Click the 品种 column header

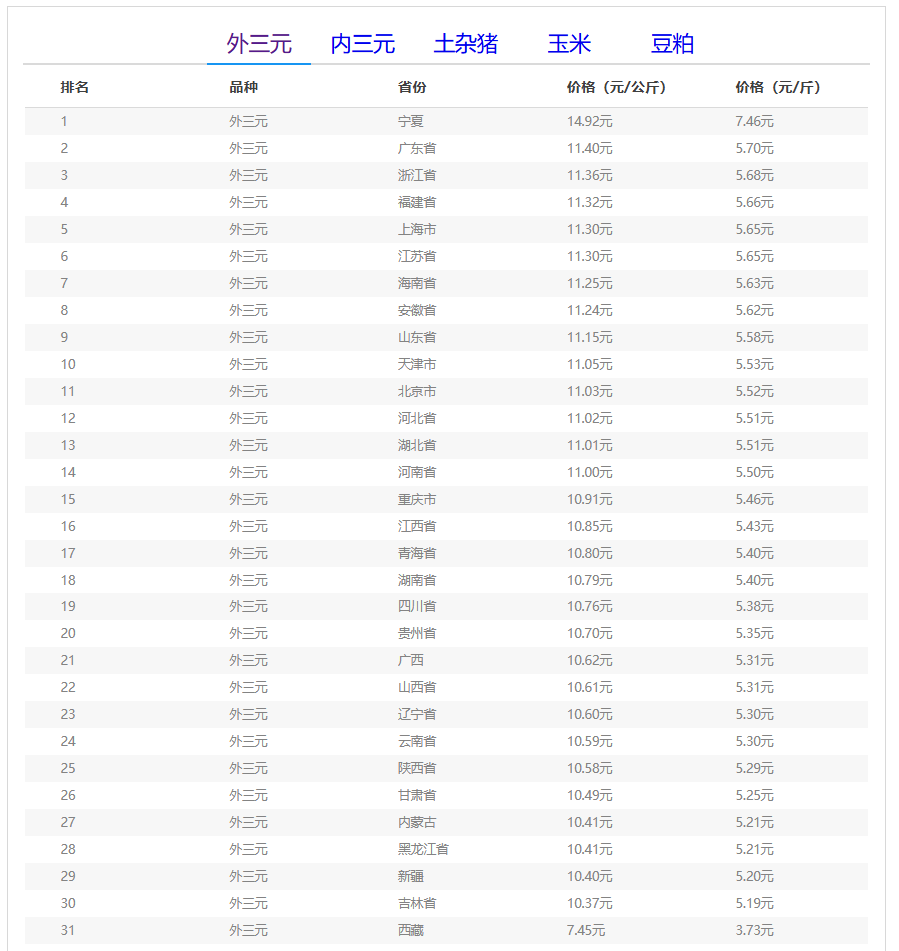[x=243, y=88]
